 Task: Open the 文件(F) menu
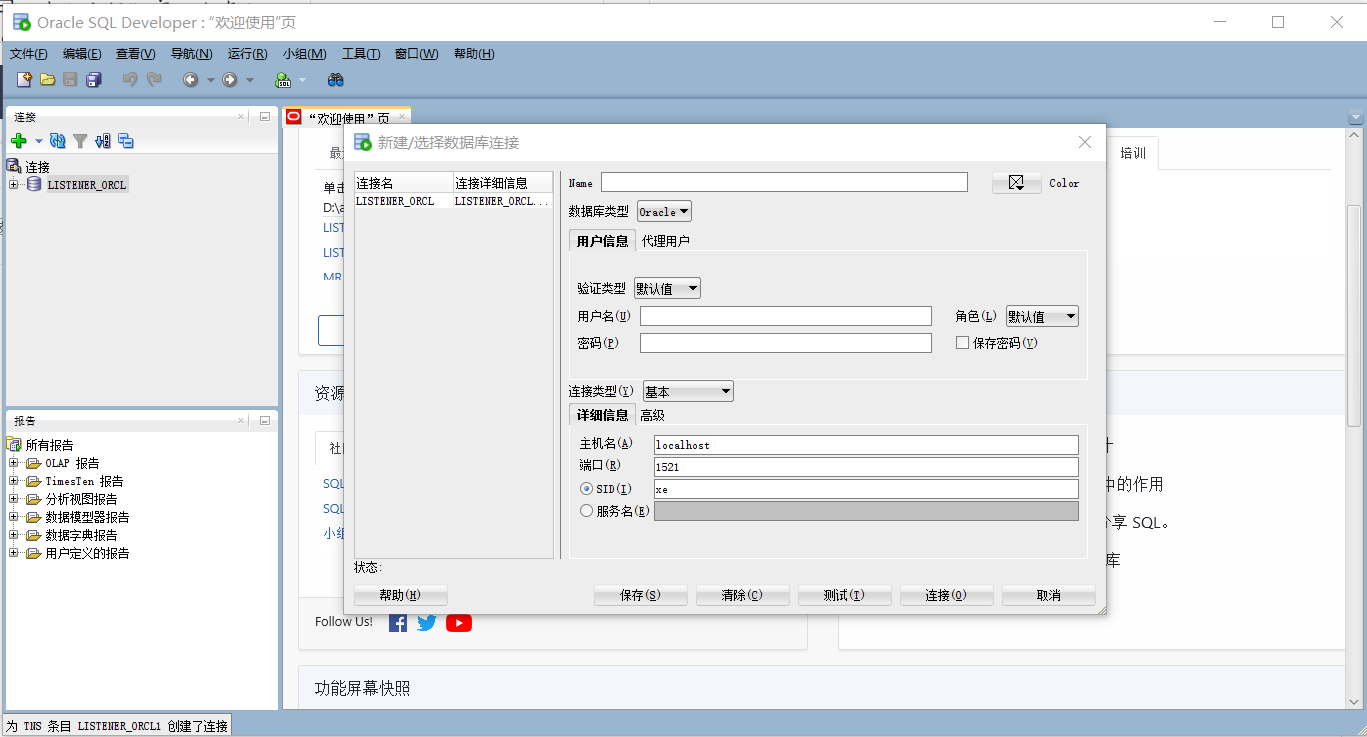coord(29,54)
